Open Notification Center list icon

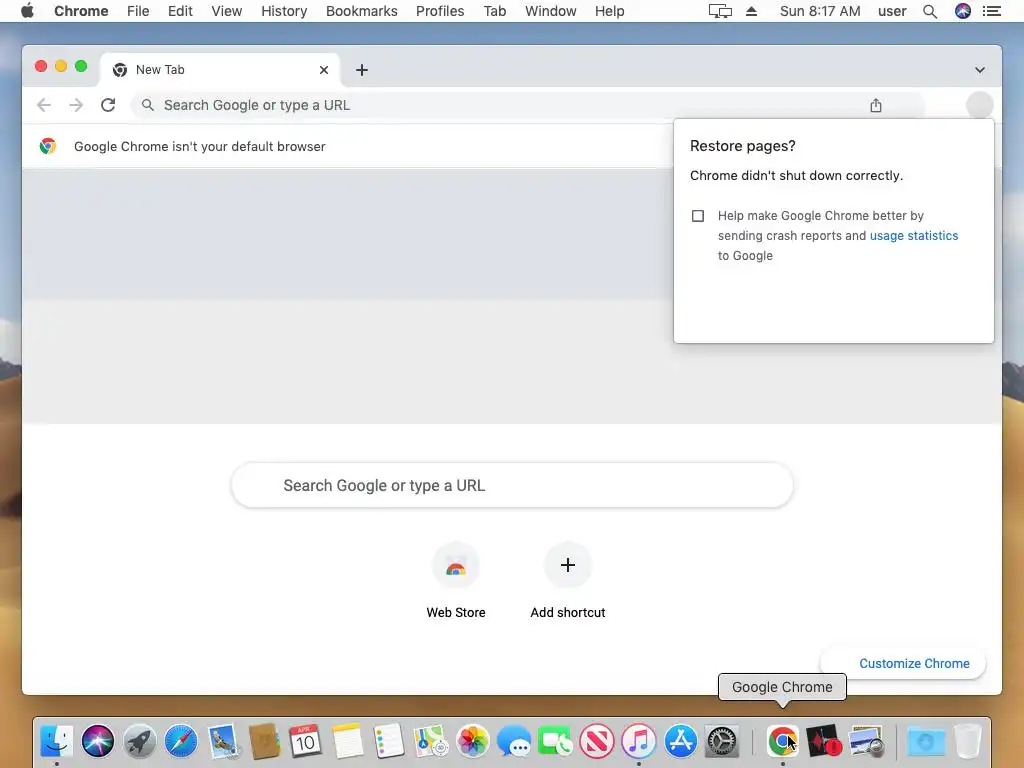(991, 11)
